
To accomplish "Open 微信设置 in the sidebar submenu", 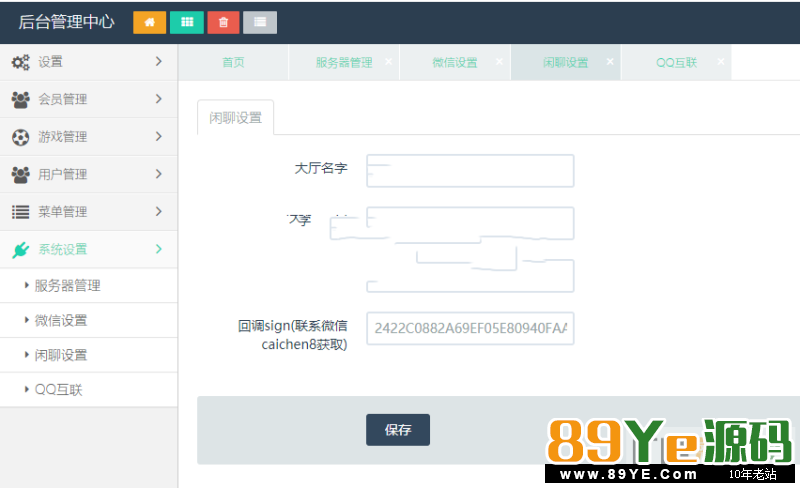I will point(60,321).
